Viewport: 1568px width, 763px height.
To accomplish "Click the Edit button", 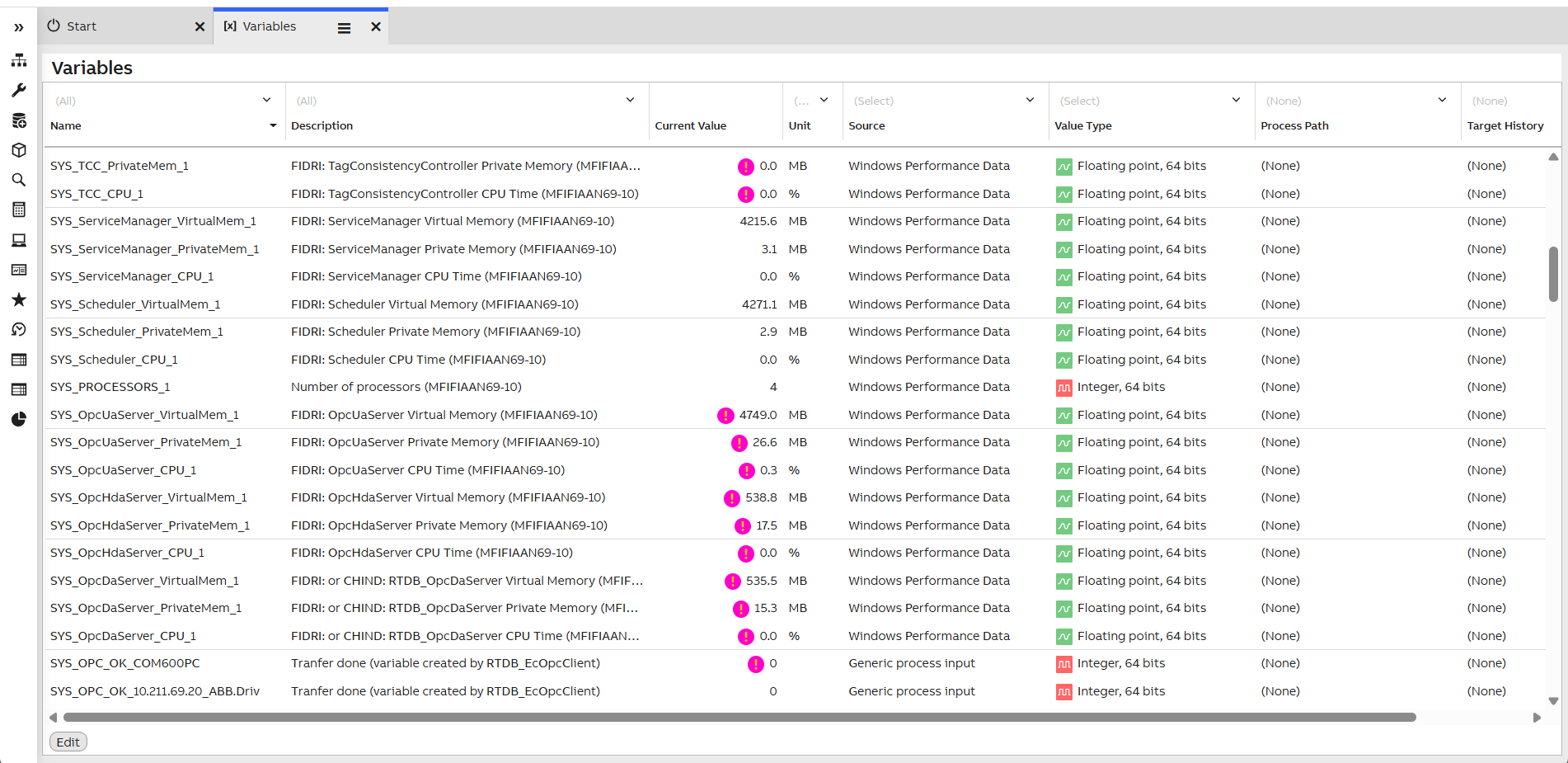I will [68, 742].
